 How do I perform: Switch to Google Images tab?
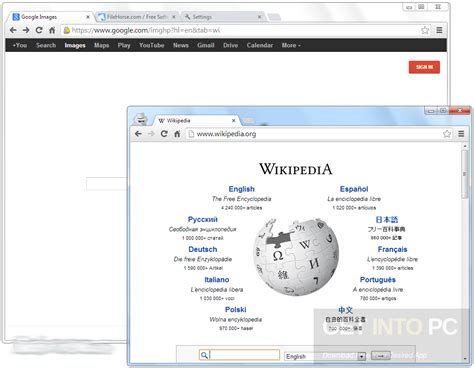tap(50, 17)
